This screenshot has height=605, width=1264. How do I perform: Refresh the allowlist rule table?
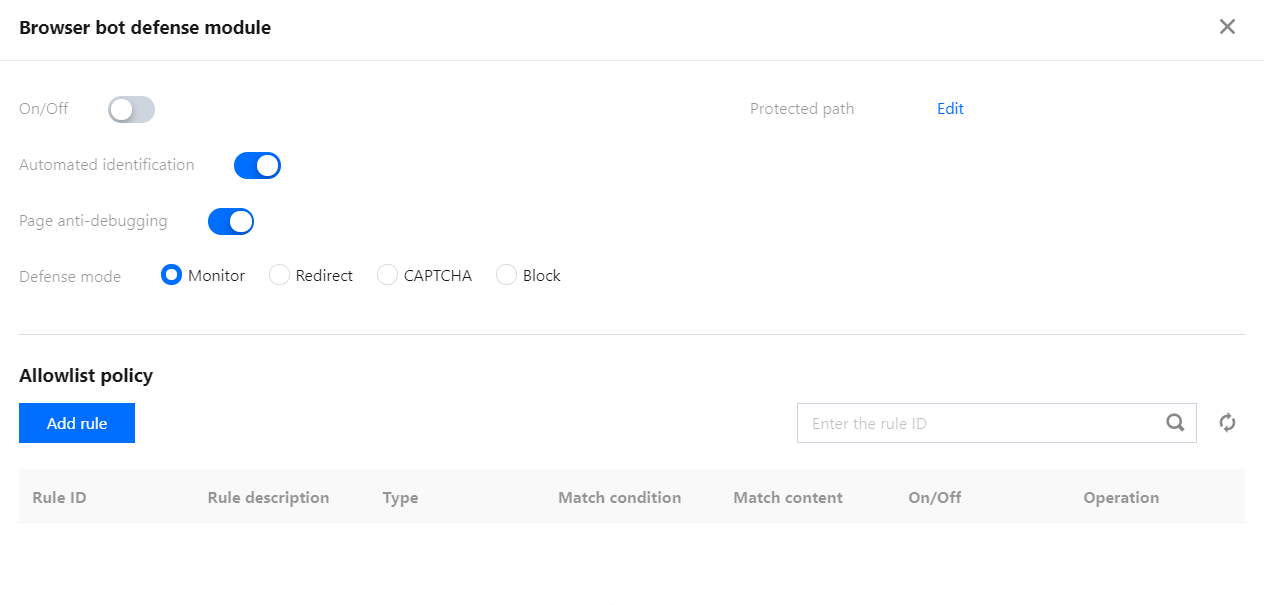1228,423
